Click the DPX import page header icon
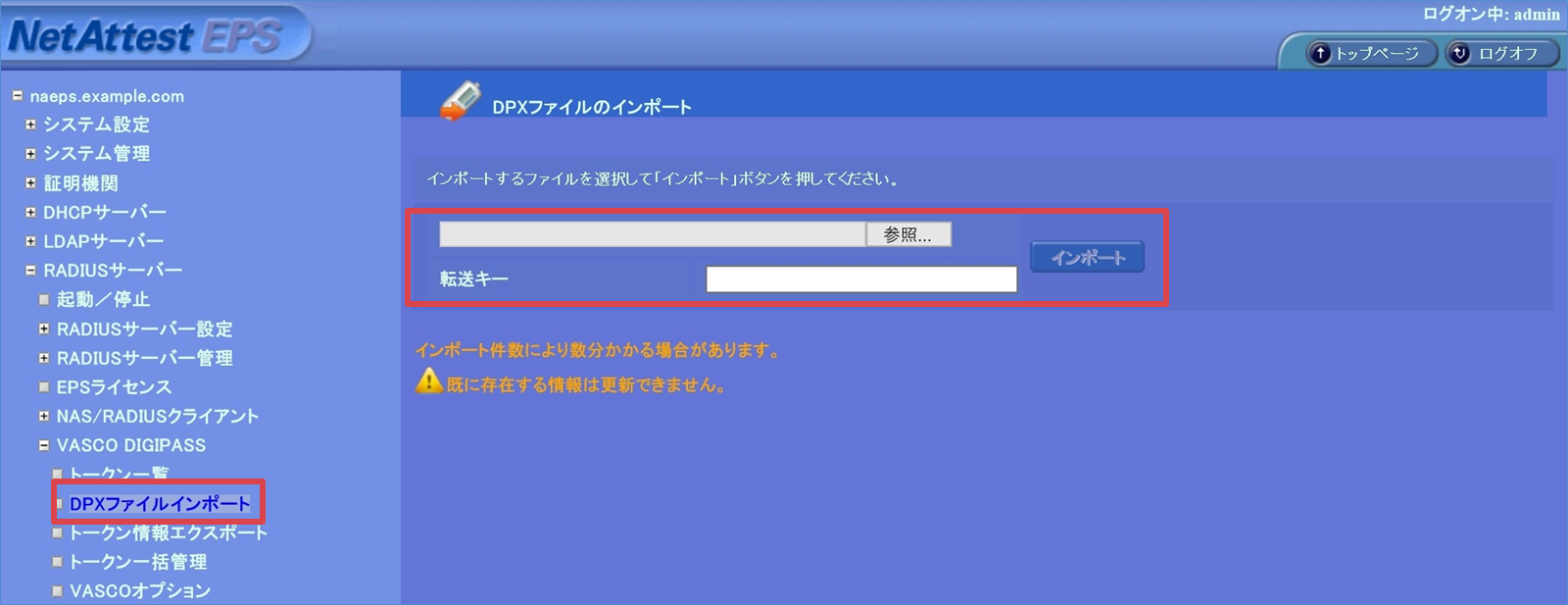 (460, 101)
